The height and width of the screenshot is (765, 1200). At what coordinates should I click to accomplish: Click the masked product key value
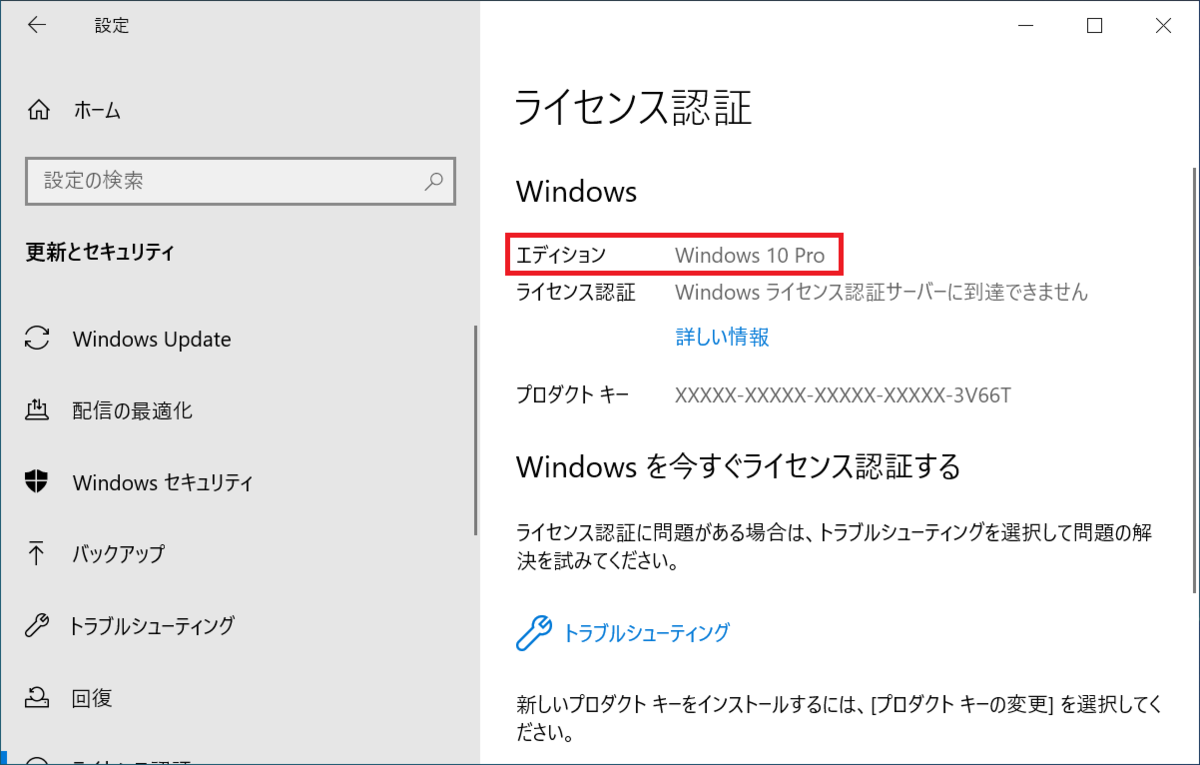point(845,394)
